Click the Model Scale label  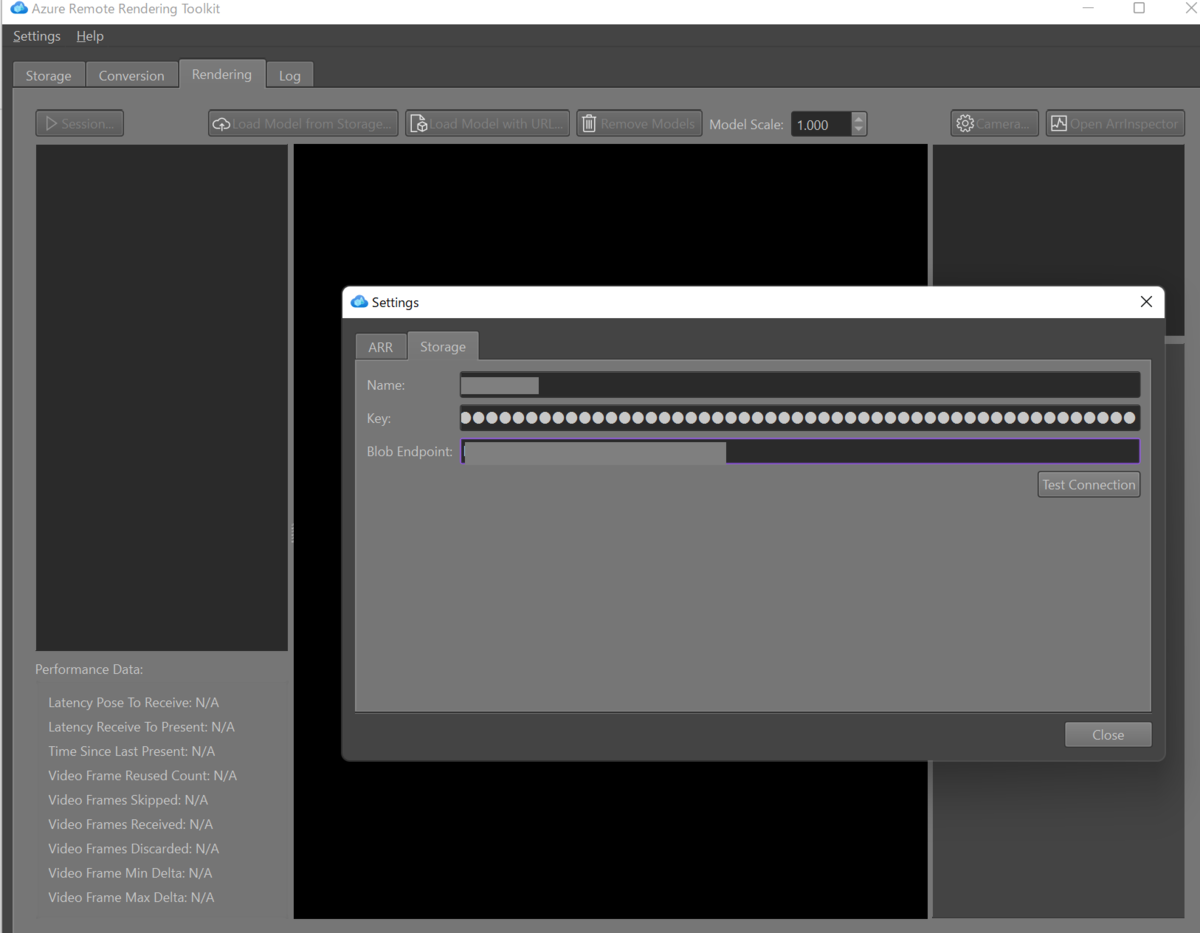tap(746, 124)
